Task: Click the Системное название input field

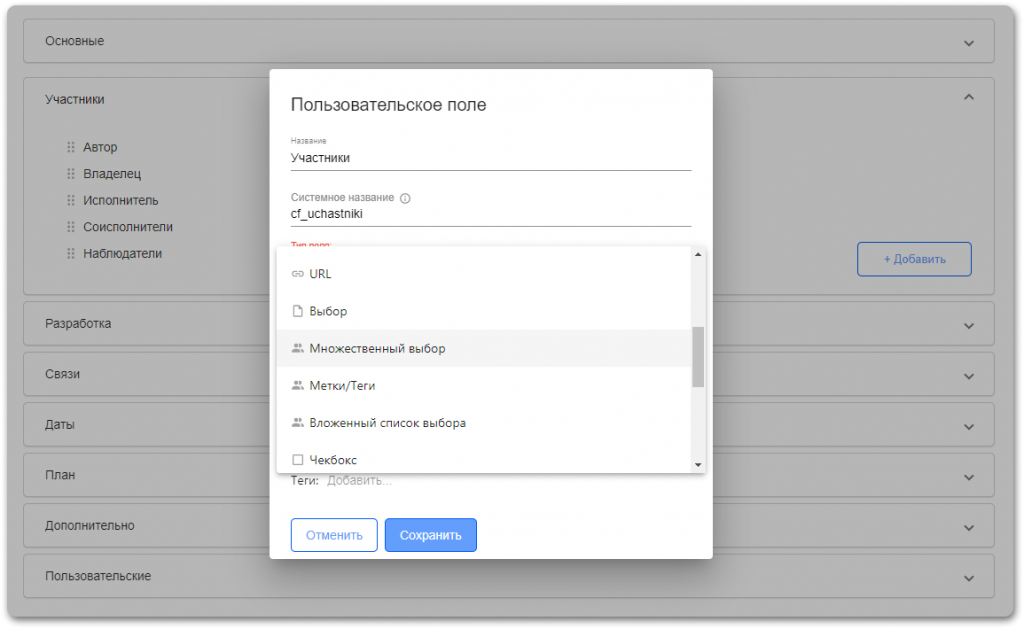Action: 490,214
